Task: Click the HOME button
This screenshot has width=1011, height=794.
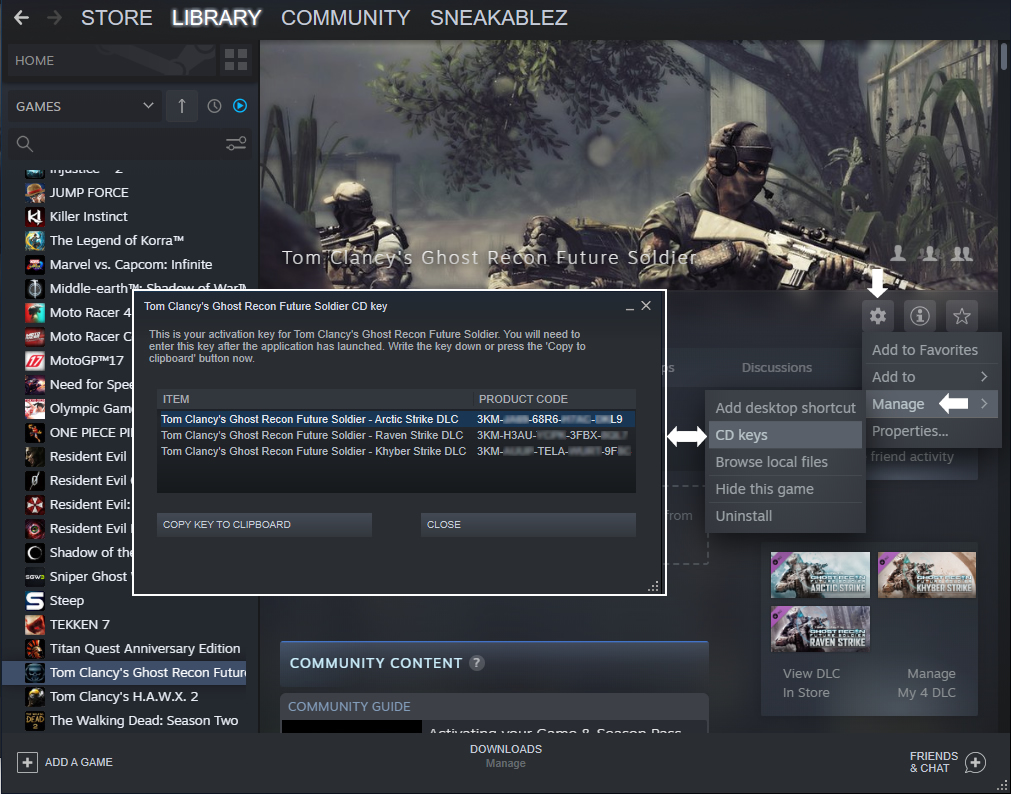Action: coord(111,60)
